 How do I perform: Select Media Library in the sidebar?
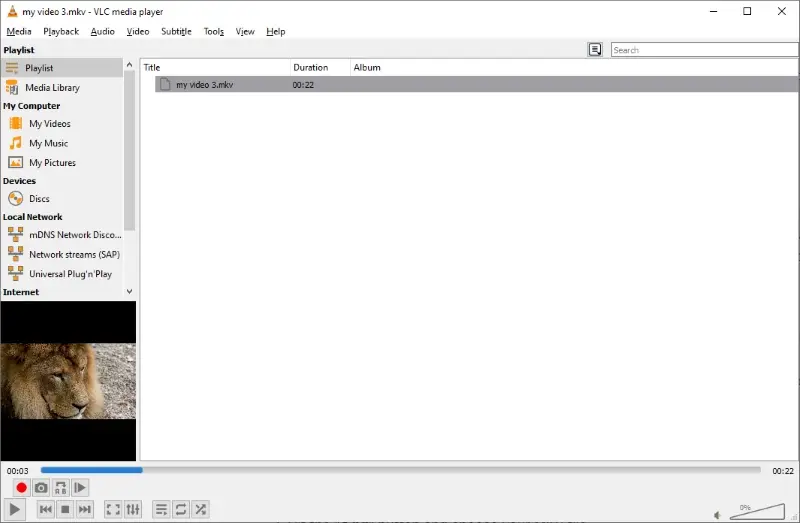pyautogui.click(x=52, y=88)
